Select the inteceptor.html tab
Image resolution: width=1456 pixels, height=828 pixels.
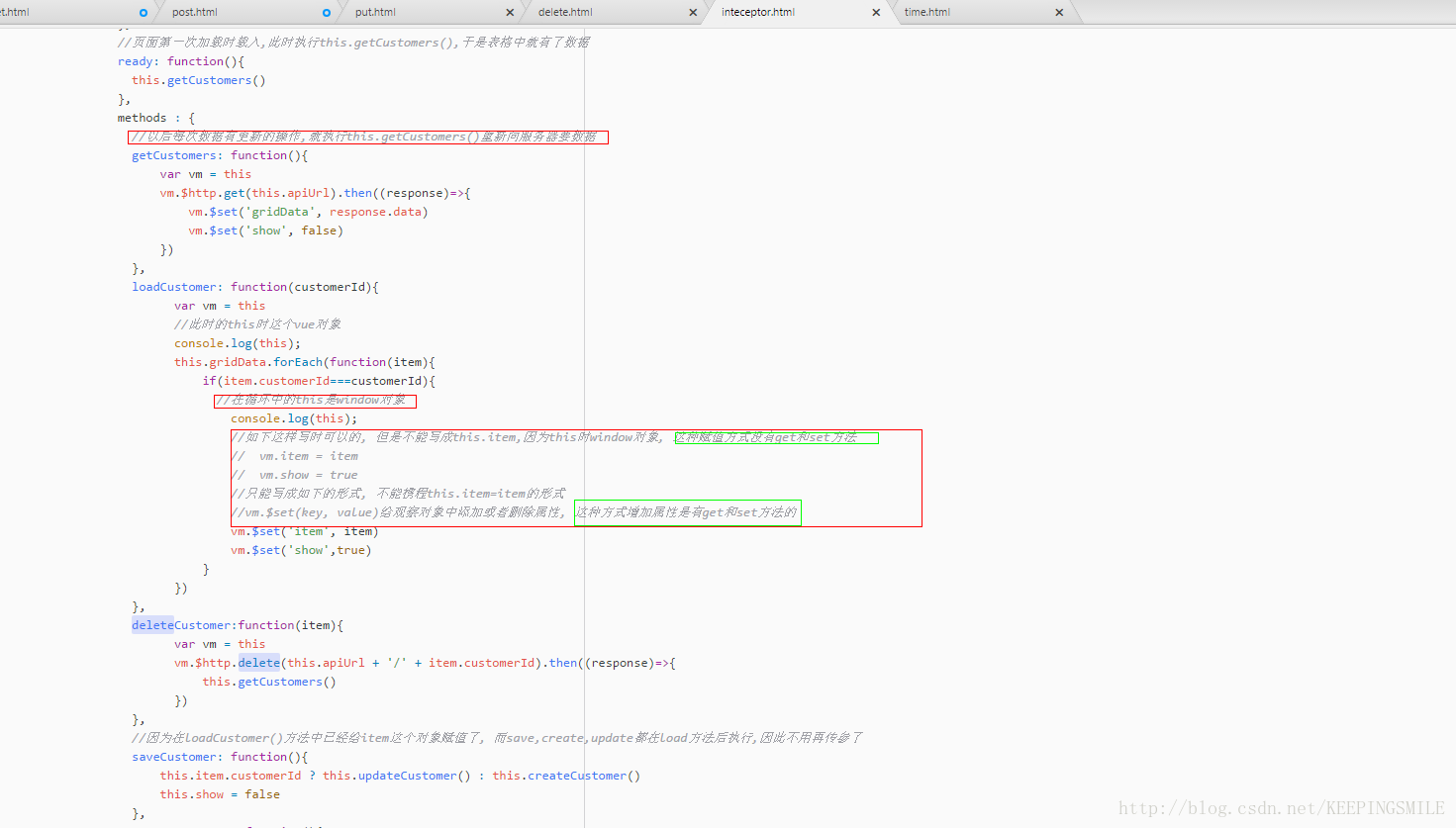coord(757,12)
